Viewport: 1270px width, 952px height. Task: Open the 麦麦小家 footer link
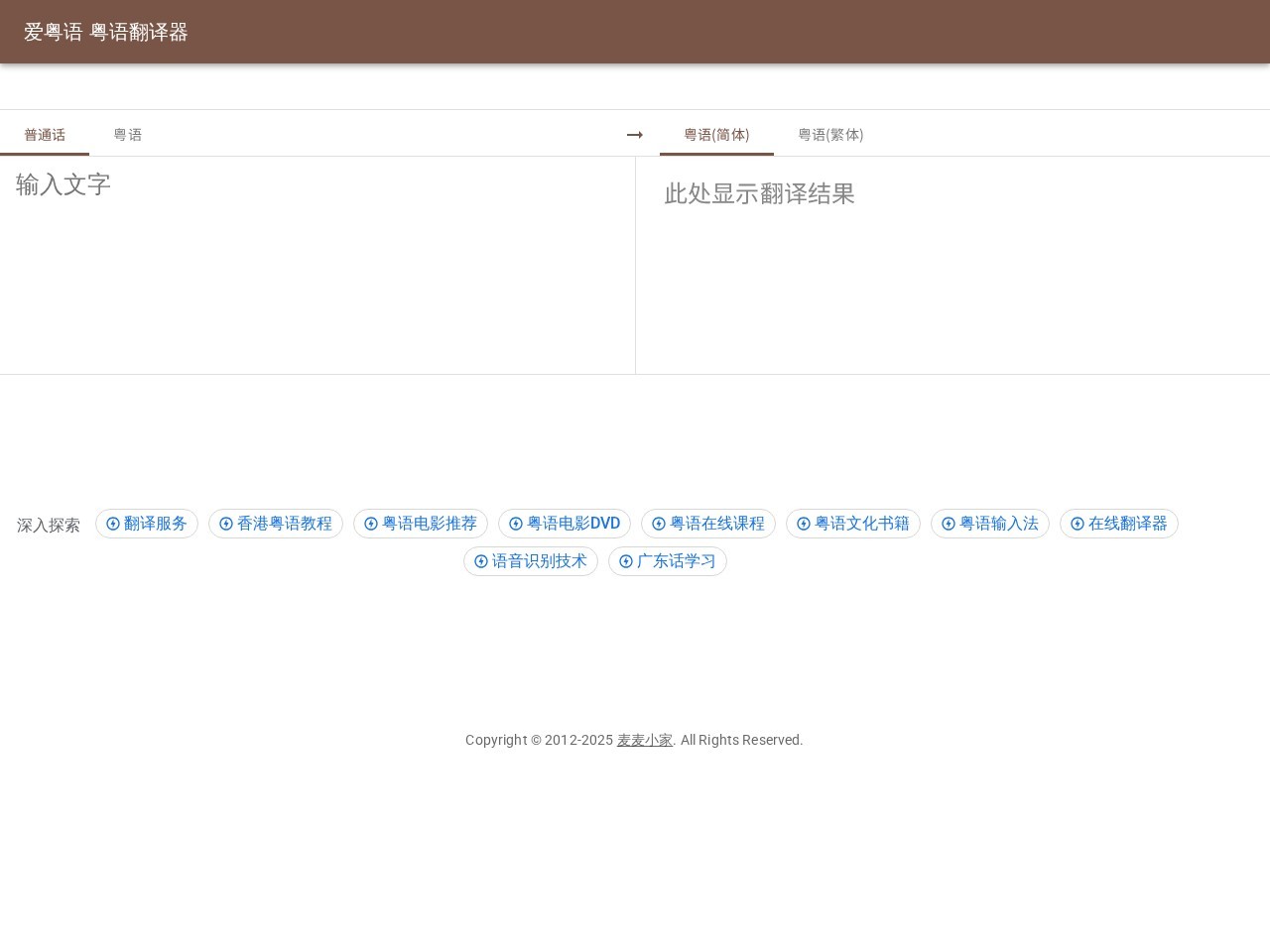pos(644,740)
